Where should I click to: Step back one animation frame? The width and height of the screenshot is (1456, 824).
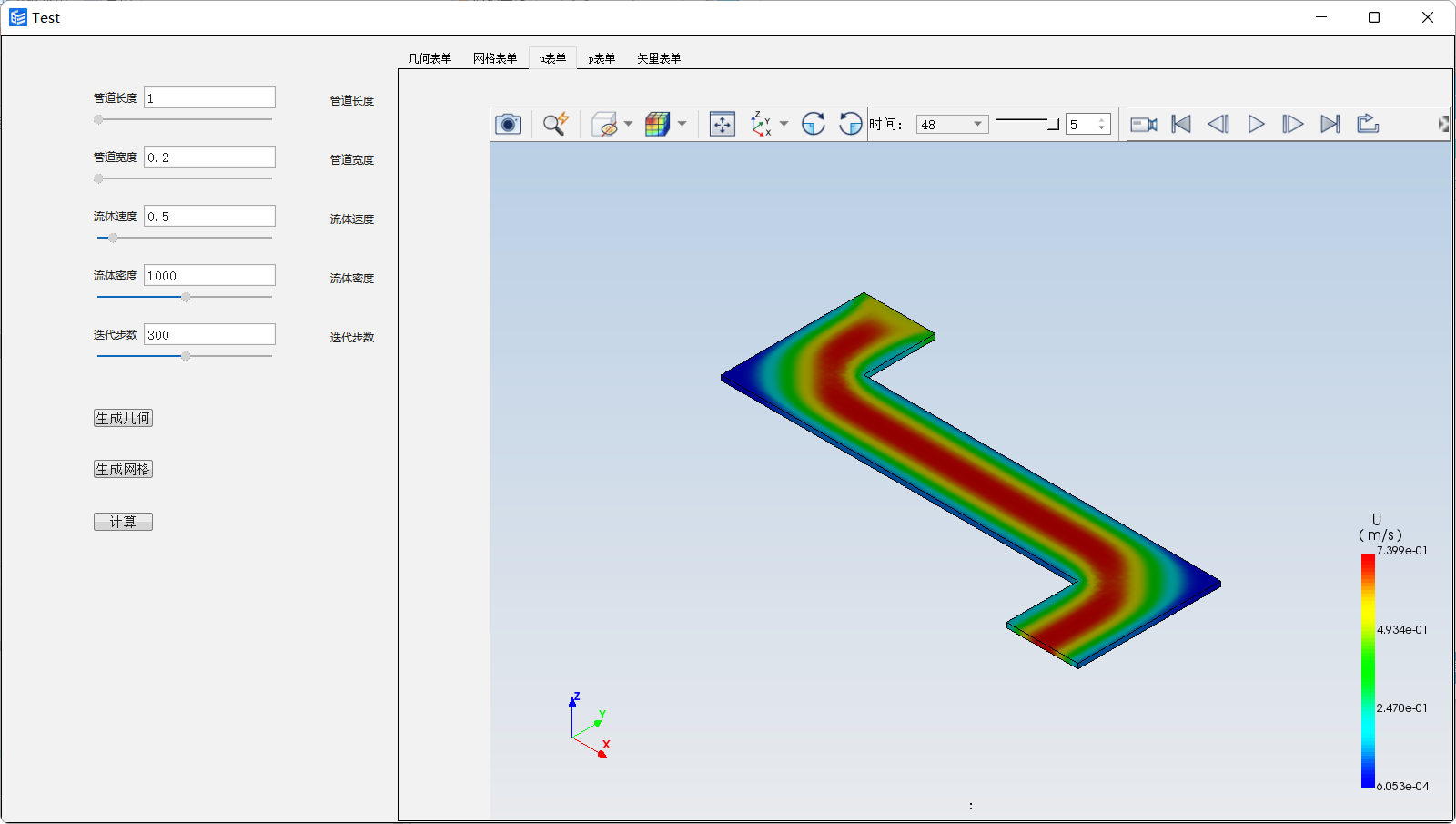(x=1218, y=124)
